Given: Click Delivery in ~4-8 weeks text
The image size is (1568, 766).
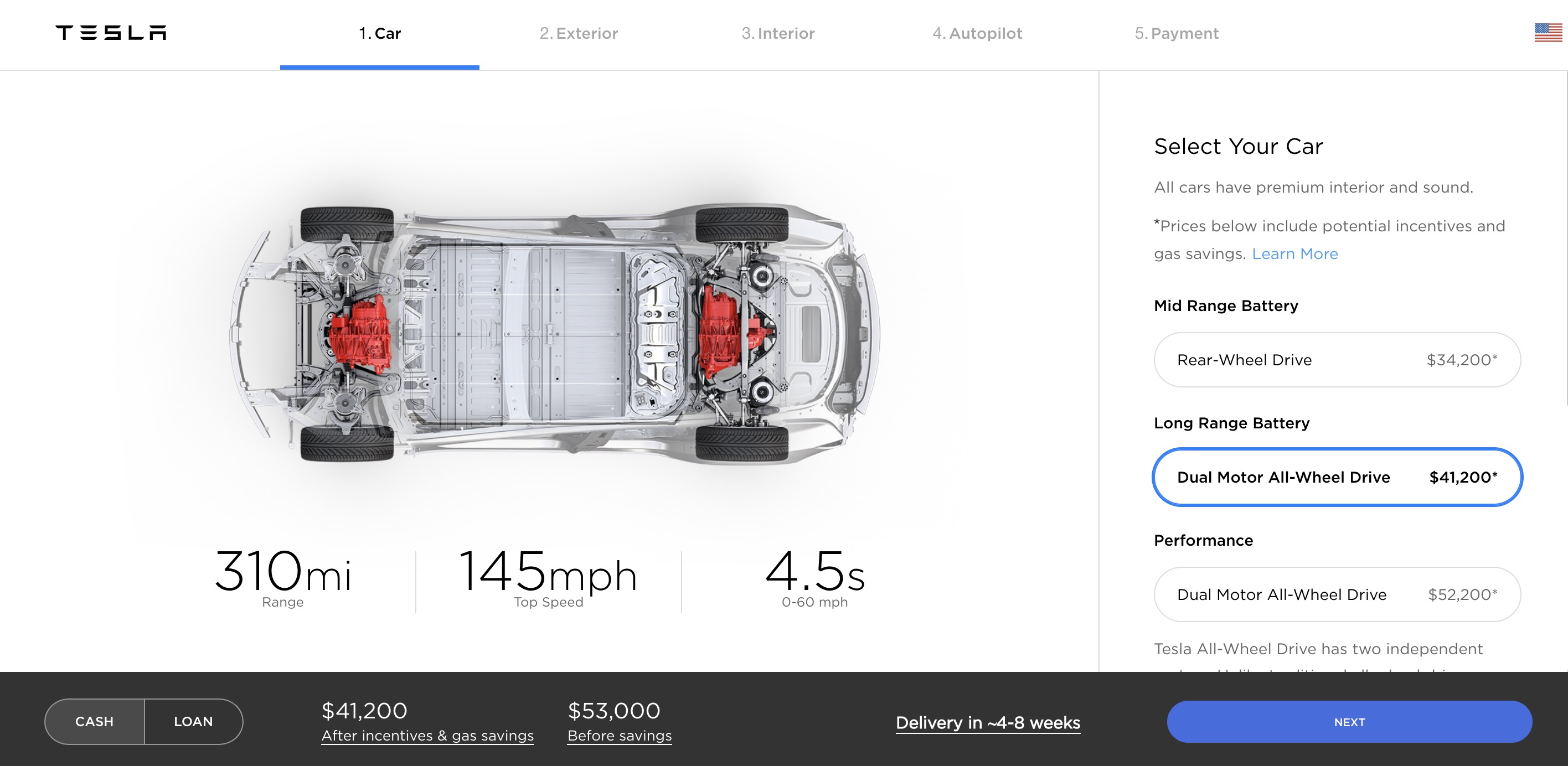Looking at the screenshot, I should [x=987, y=723].
